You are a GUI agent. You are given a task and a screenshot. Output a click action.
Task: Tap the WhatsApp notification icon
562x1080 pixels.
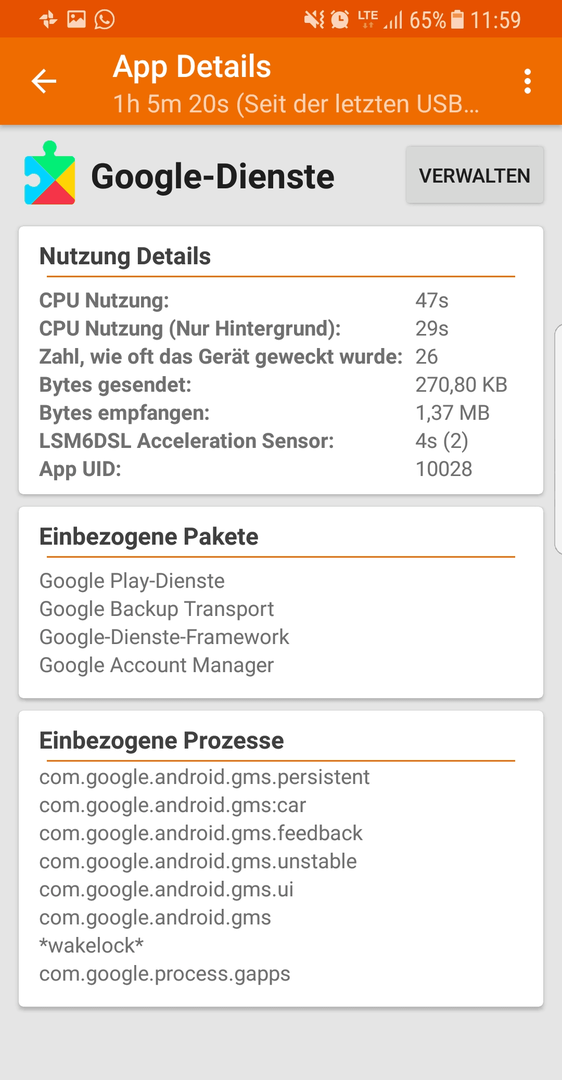point(105,19)
